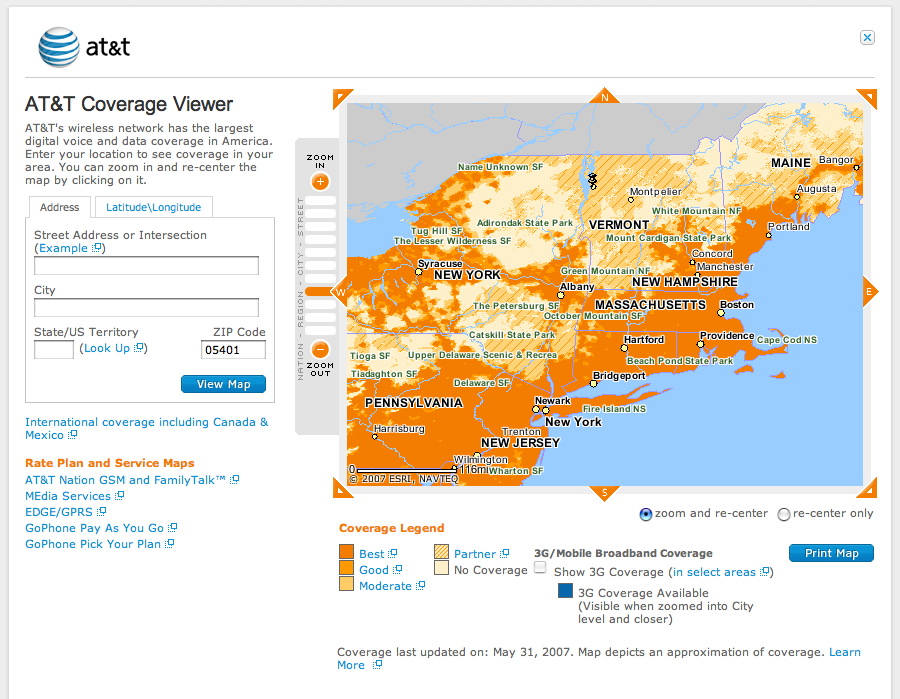Pan map northeast using corner arrow
Image resolution: width=900 pixels, height=699 pixels.
[867, 99]
